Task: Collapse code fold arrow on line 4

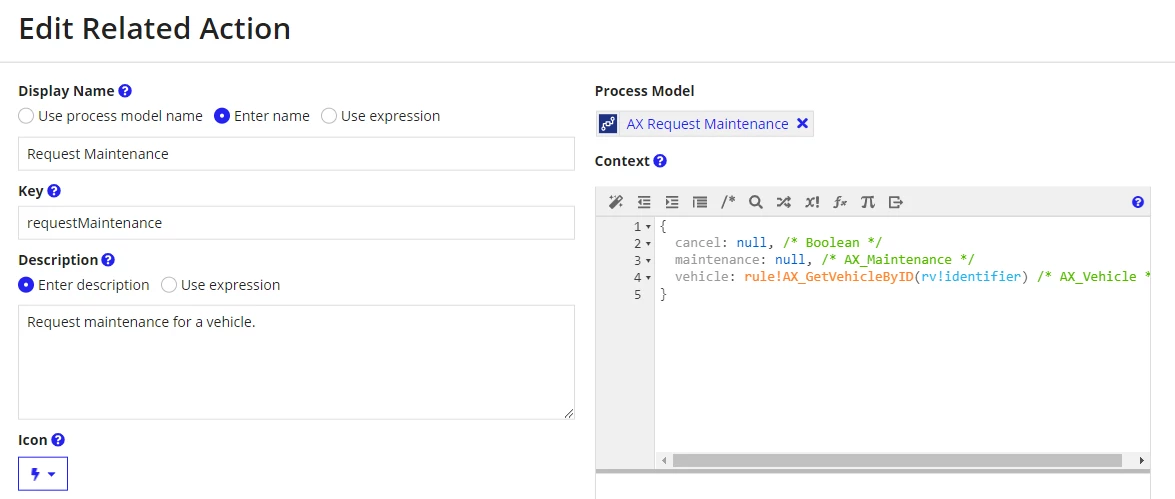Action: [648, 278]
